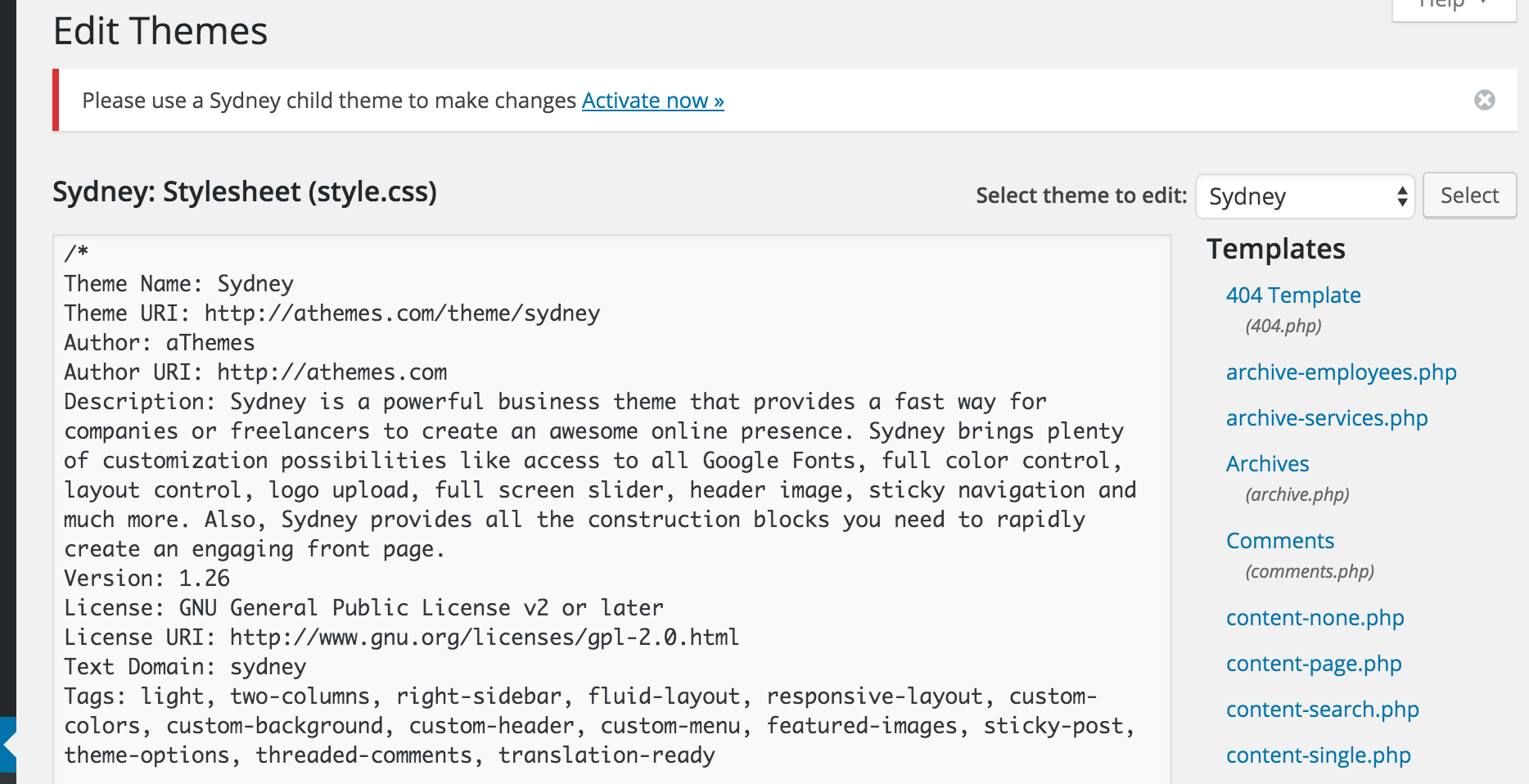Open content-single.php template
The height and width of the screenshot is (784, 1529).
[1318, 755]
